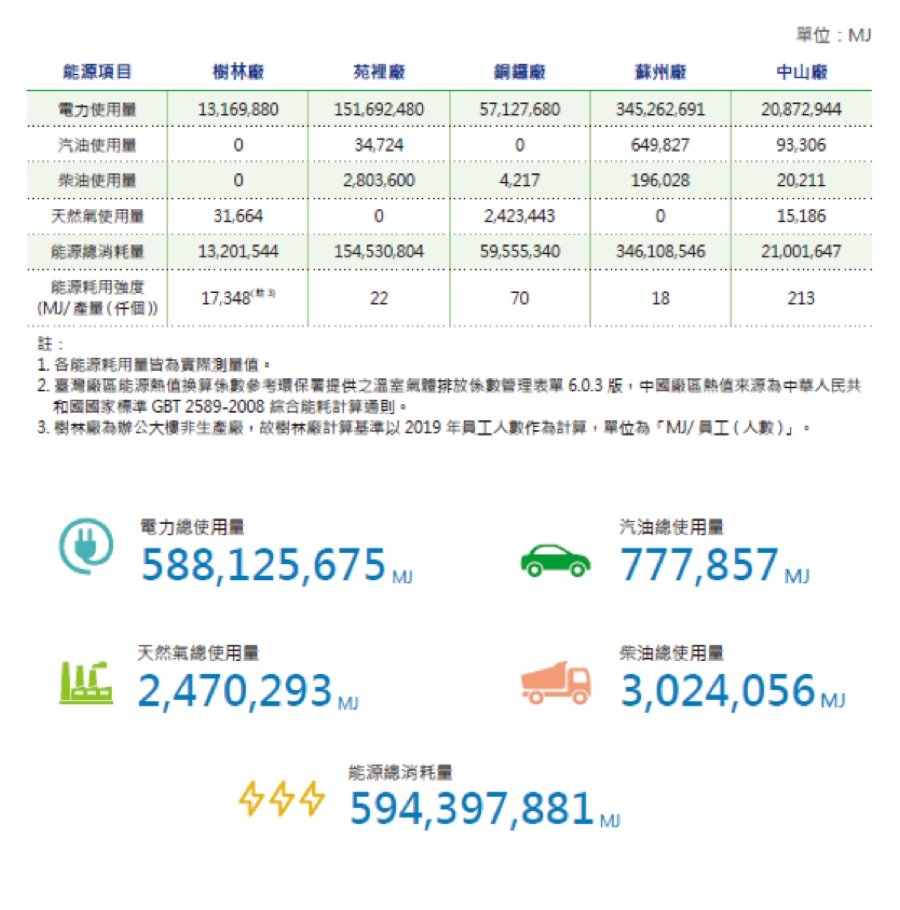This screenshot has height=910, width=900.
Task: Click the 588,125,675 total electricity figure
Action: click(263, 566)
